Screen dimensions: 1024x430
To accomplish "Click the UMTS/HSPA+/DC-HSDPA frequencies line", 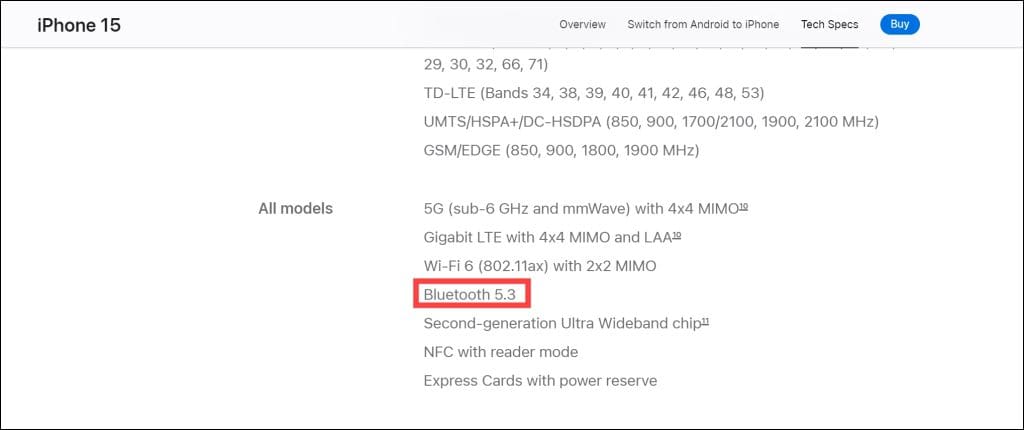I will (651, 122).
